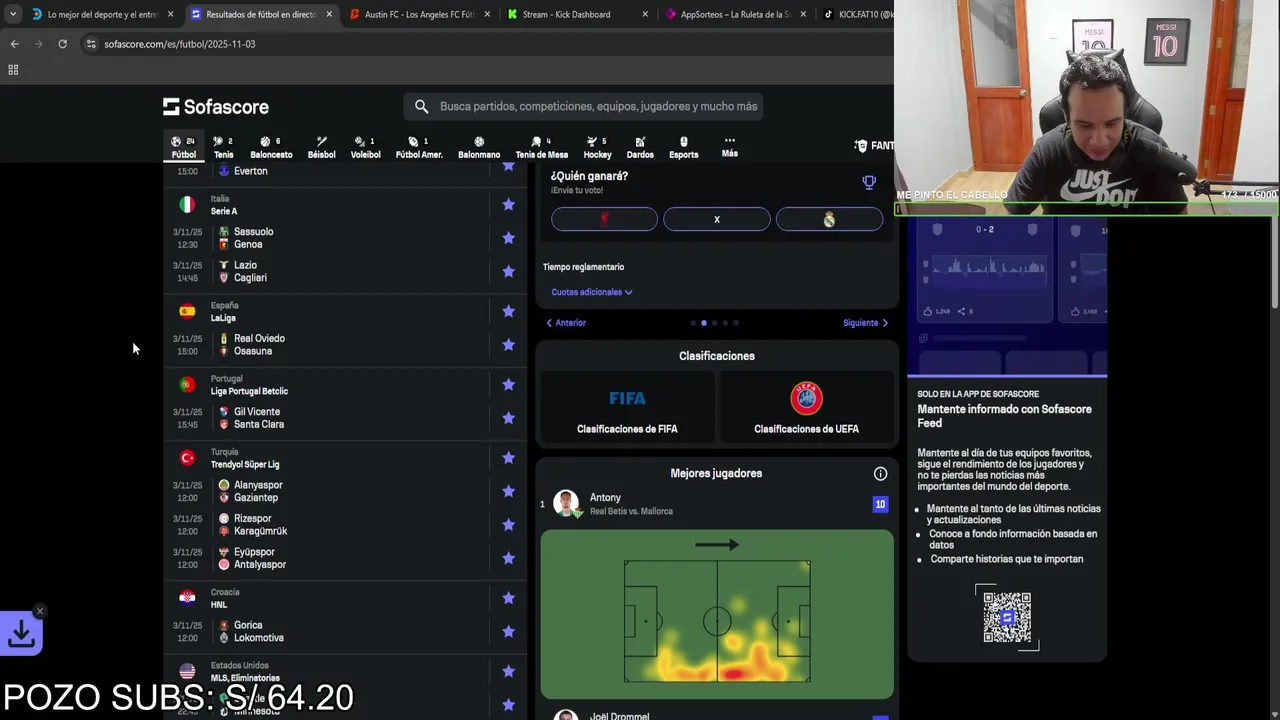1280x720 pixels.
Task: Expand the Cuotas adicionales dropdown
Action: (x=592, y=292)
